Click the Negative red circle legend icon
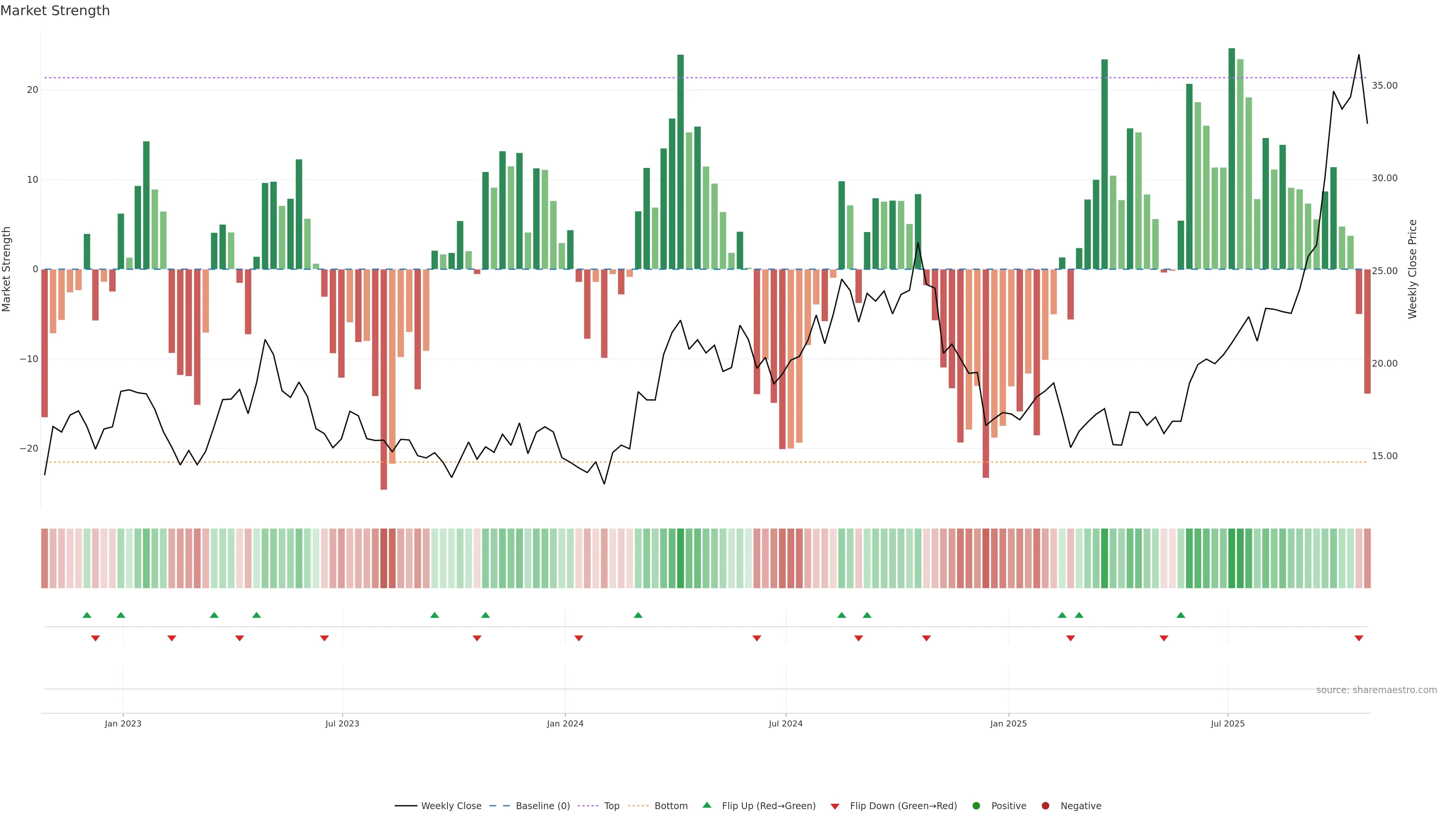Viewport: 1456px width, 819px height. click(x=1045, y=806)
